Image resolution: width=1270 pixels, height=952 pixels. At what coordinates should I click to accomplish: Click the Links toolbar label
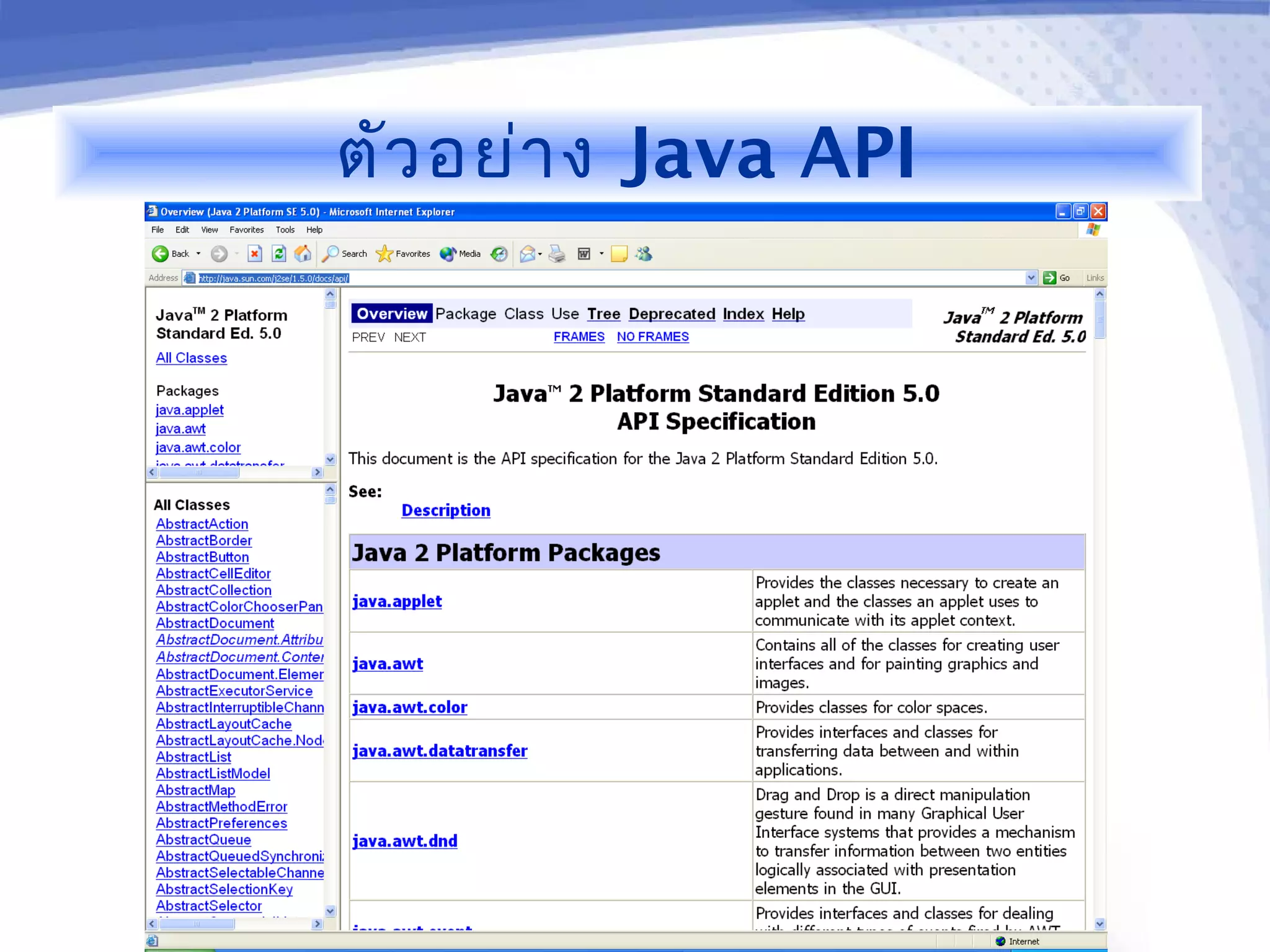pyautogui.click(x=1095, y=278)
